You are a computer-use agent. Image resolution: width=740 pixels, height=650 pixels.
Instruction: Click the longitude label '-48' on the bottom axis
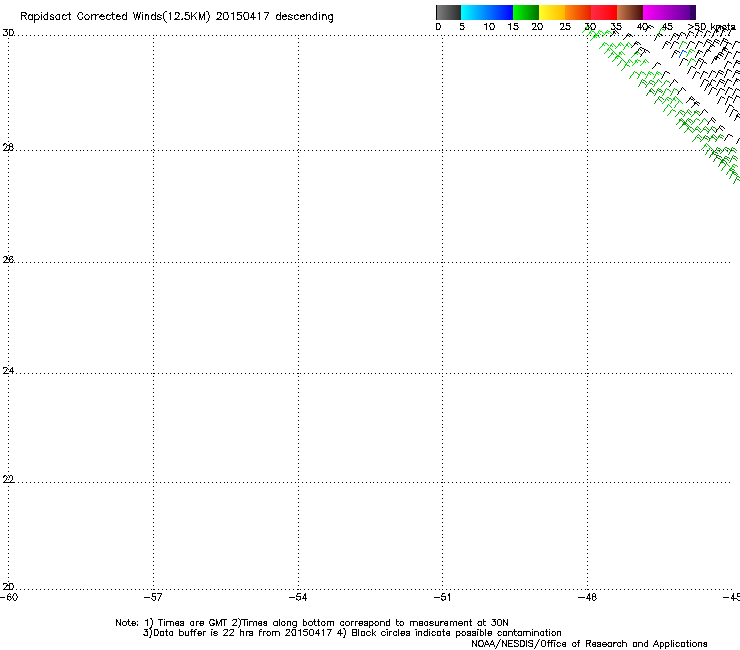pyautogui.click(x=588, y=598)
